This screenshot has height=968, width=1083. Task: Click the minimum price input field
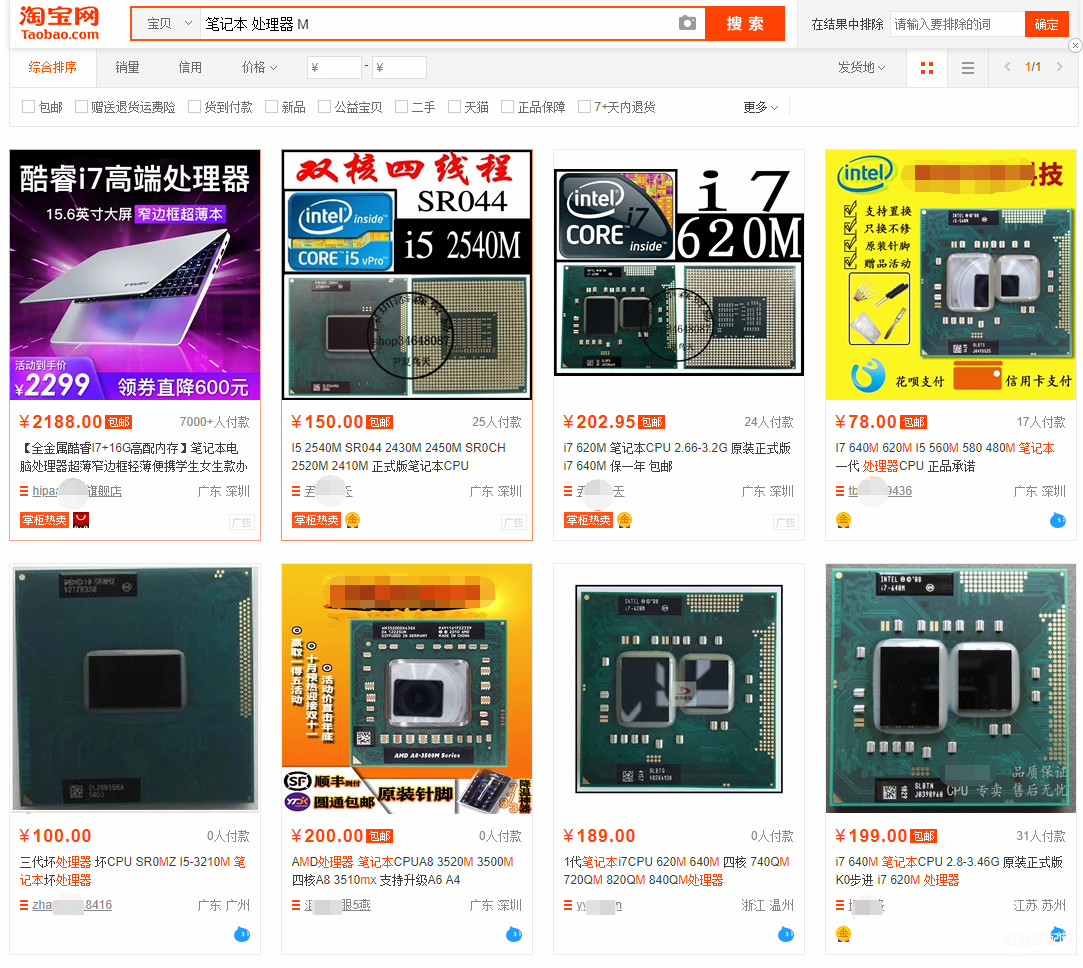click(334, 68)
